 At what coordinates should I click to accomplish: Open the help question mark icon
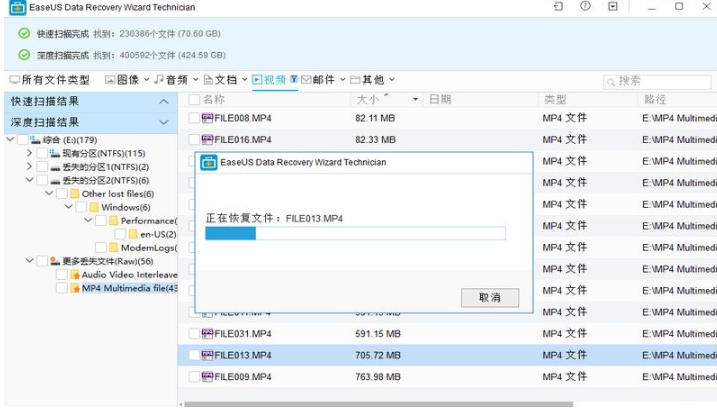point(585,6)
